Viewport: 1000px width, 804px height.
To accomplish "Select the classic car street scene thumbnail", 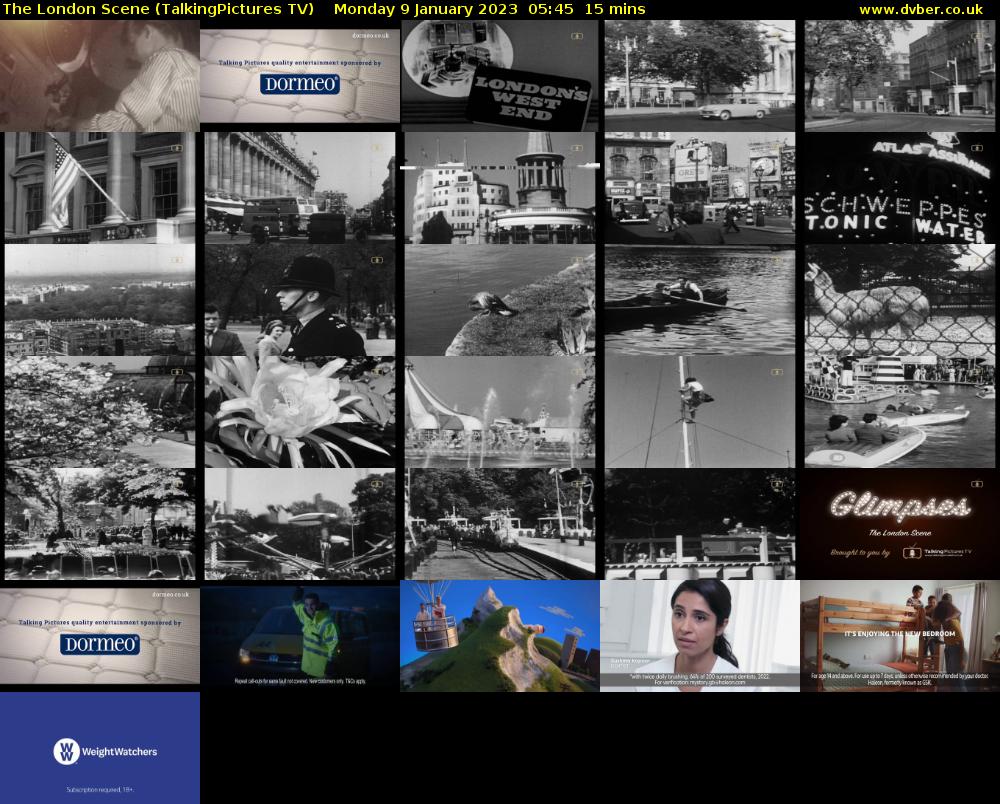I will [700, 76].
